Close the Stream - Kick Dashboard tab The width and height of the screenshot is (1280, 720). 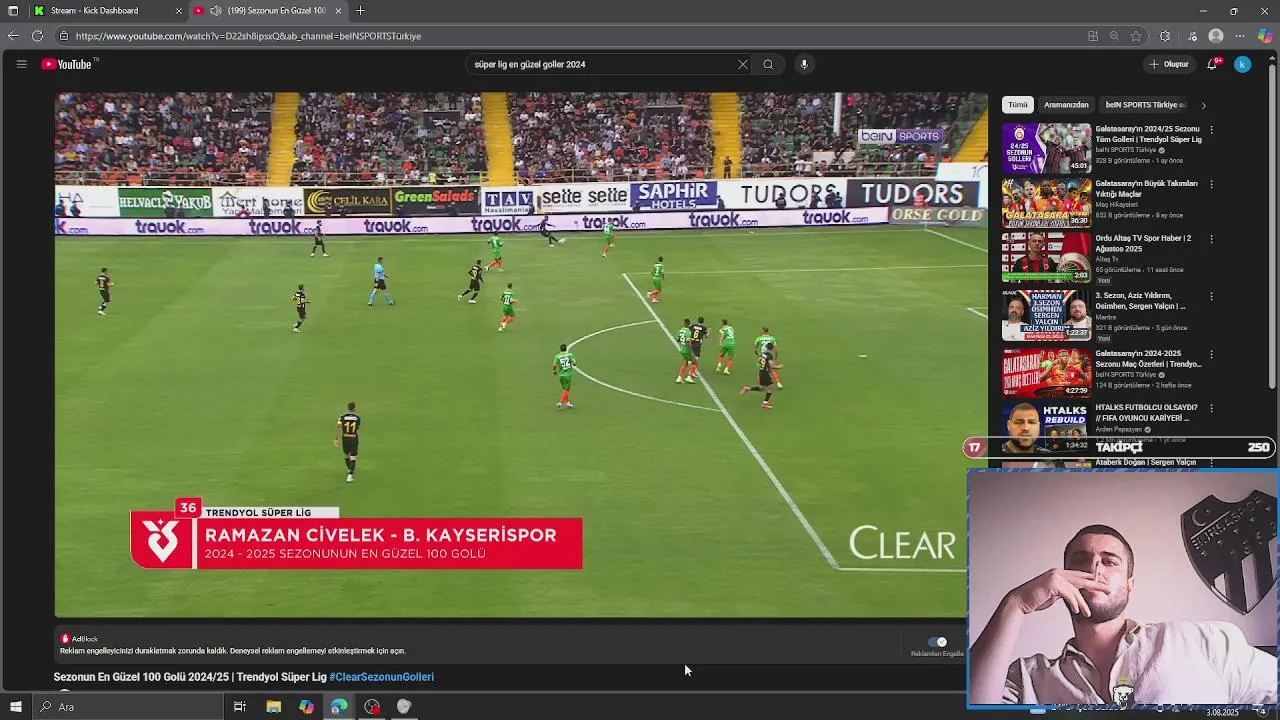tap(179, 11)
